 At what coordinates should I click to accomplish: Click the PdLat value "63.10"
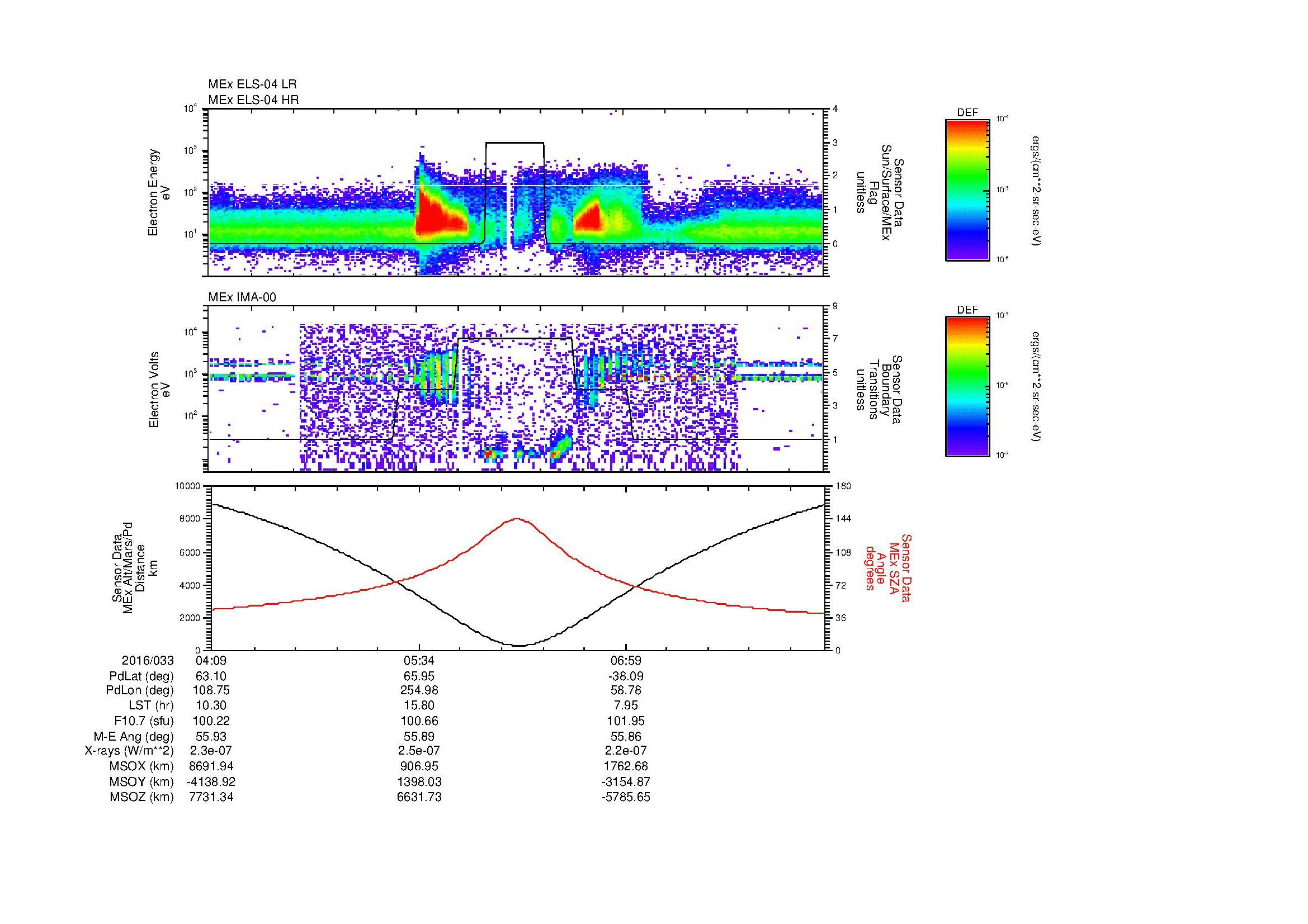211,676
